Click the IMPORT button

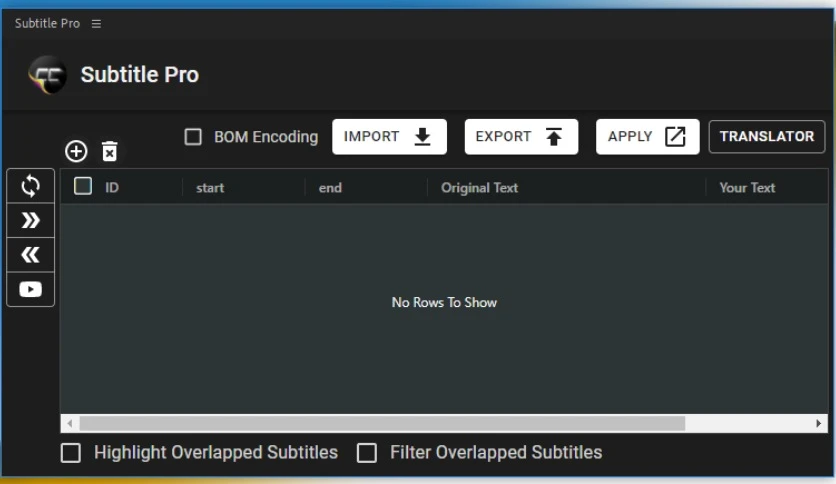pyautogui.click(x=389, y=137)
